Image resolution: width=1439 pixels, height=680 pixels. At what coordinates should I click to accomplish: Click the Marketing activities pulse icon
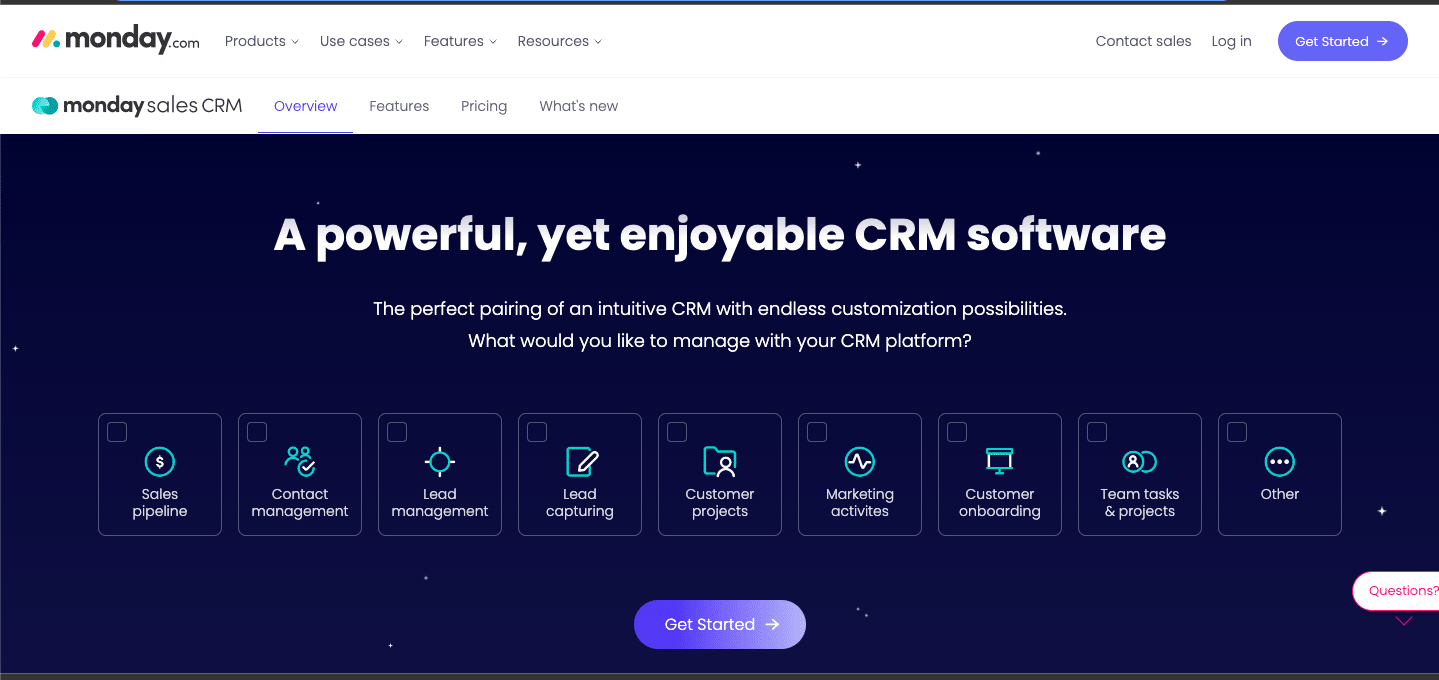(x=860, y=461)
